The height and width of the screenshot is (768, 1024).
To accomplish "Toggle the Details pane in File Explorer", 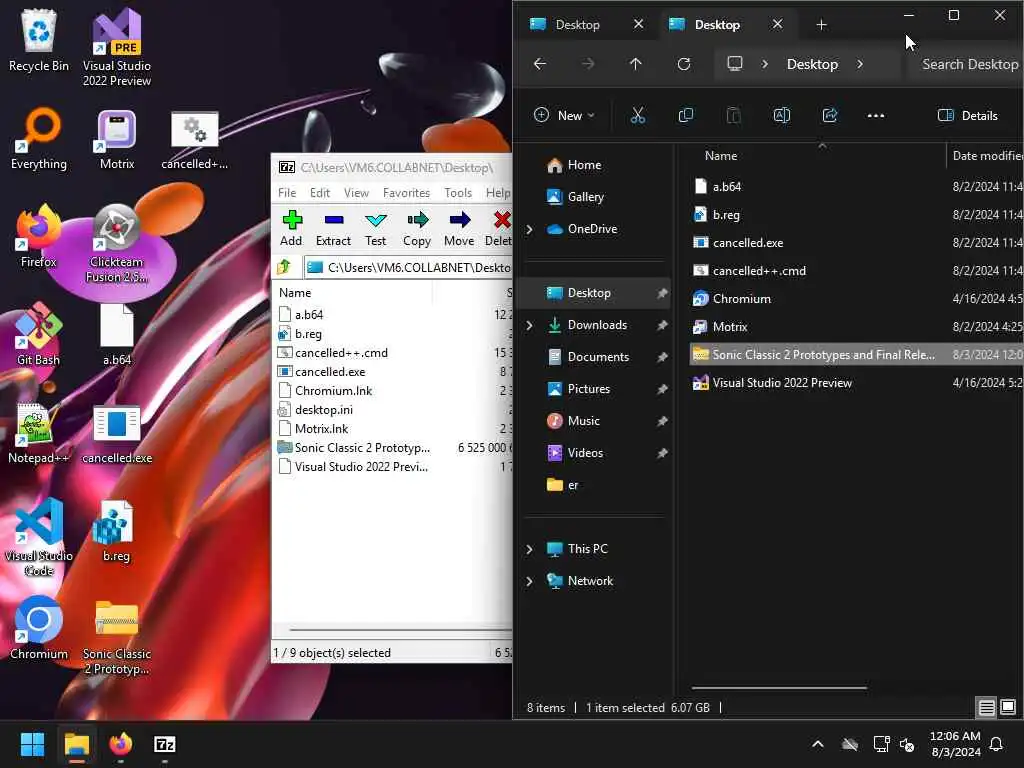I will coord(967,116).
